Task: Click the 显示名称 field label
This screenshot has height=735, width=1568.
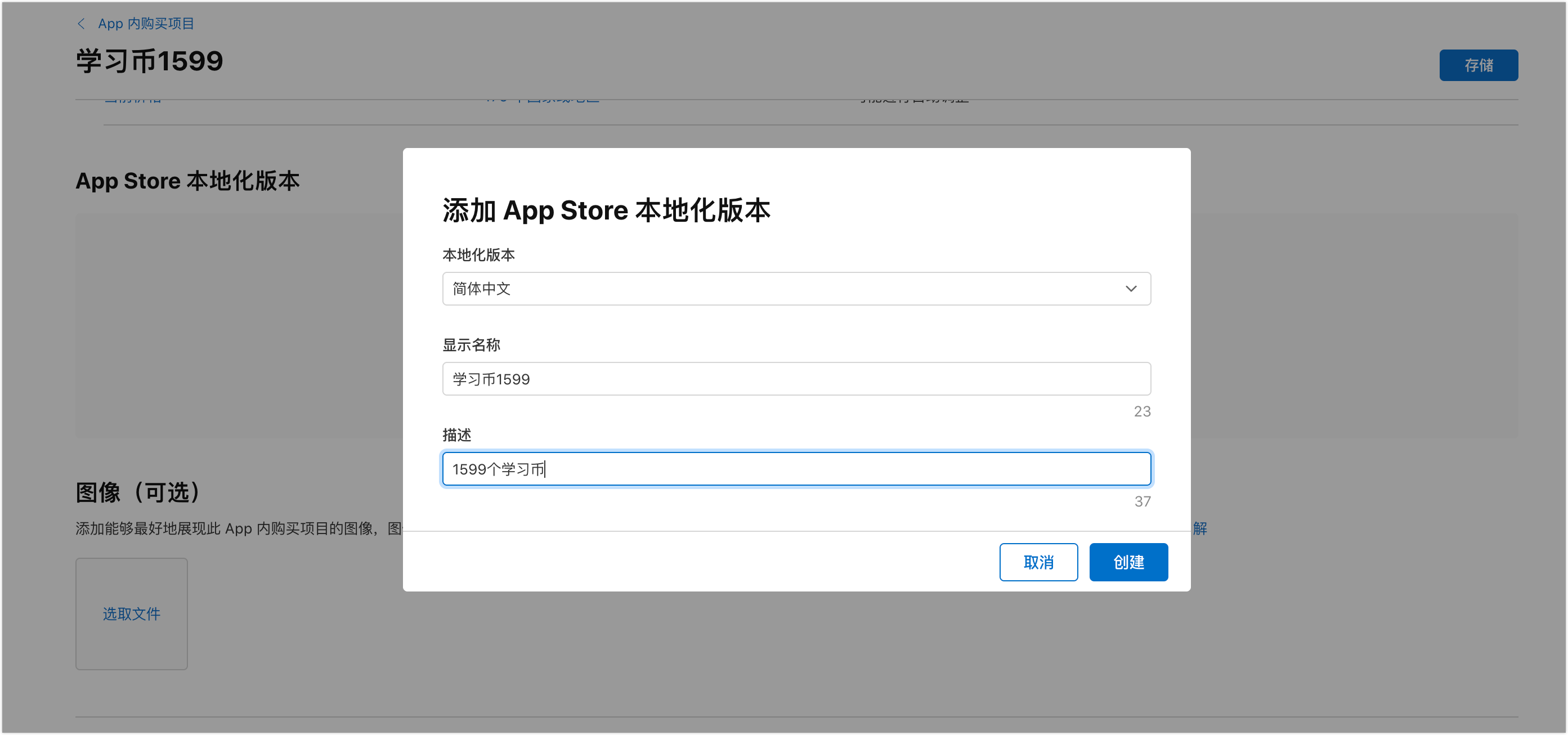Action: point(471,345)
